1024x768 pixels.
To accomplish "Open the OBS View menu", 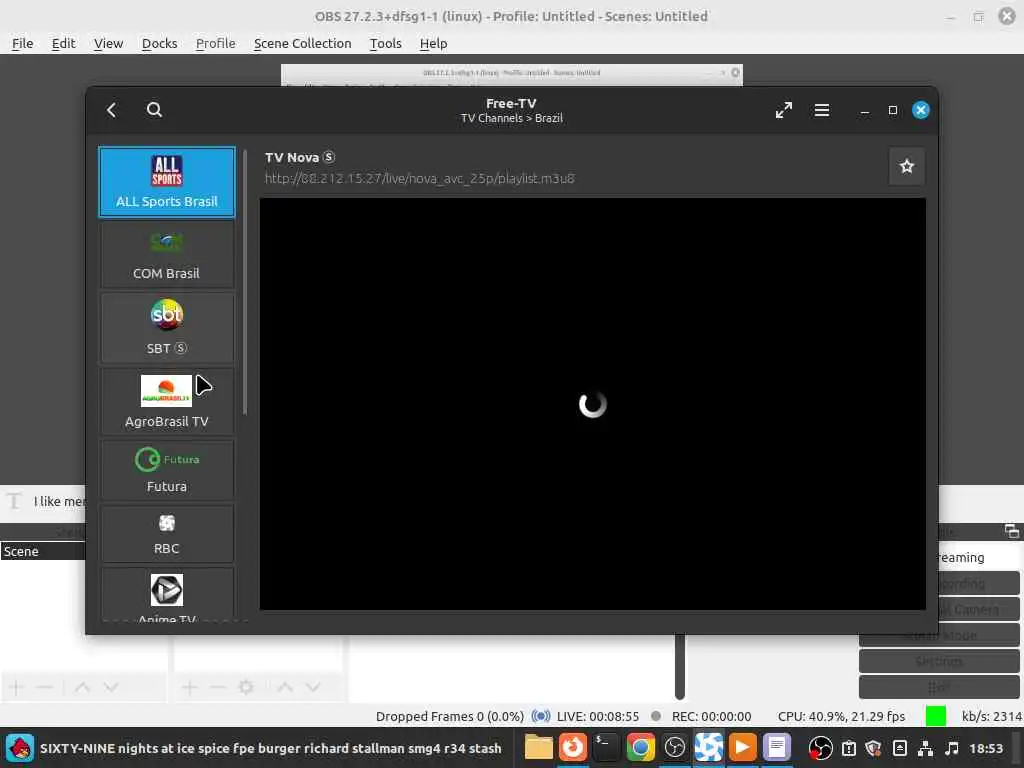I will (108, 43).
